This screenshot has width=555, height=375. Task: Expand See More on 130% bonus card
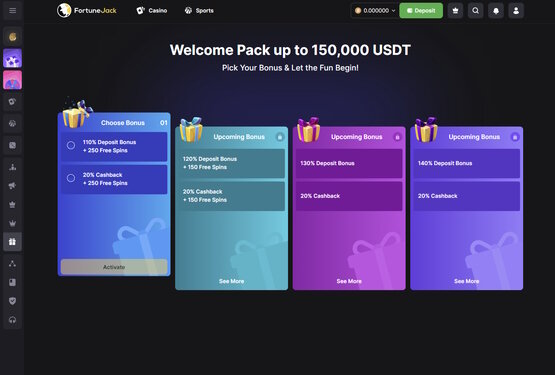pyautogui.click(x=349, y=281)
